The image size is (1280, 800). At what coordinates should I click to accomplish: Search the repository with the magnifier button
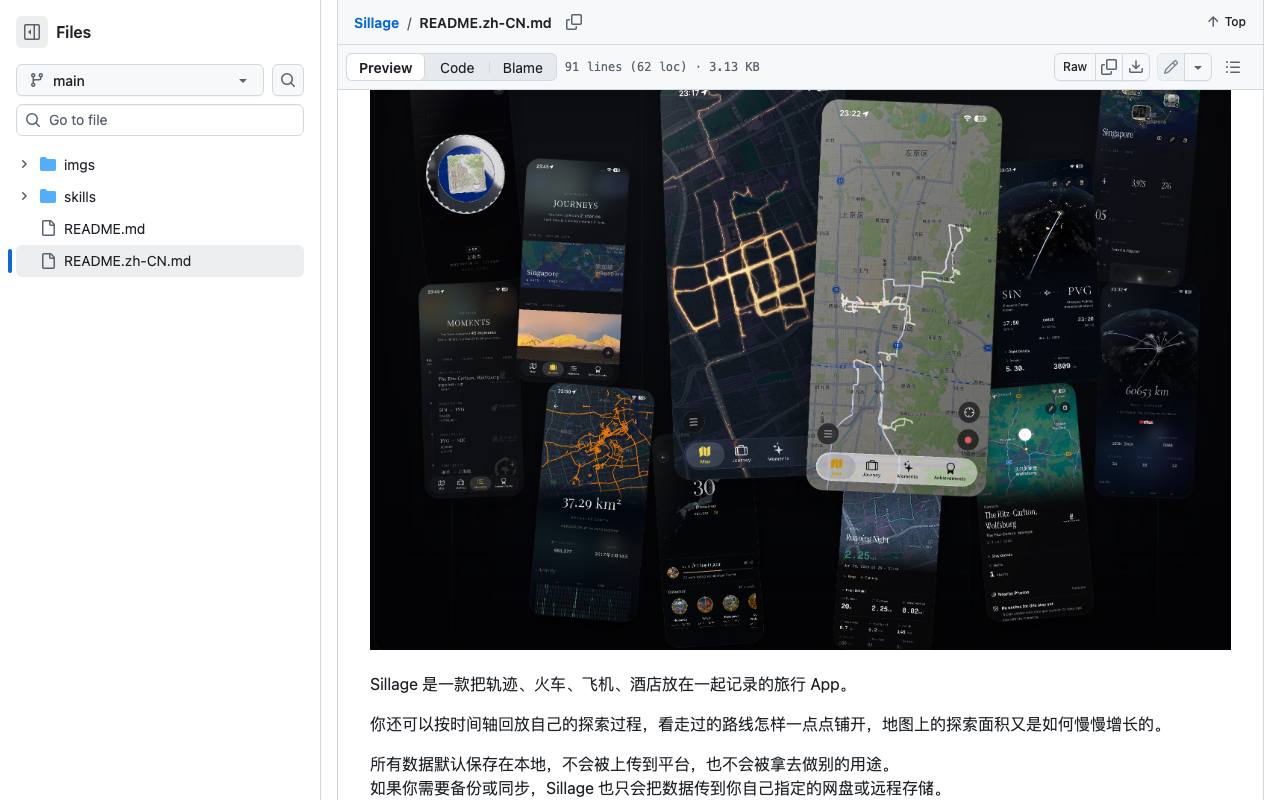point(288,80)
